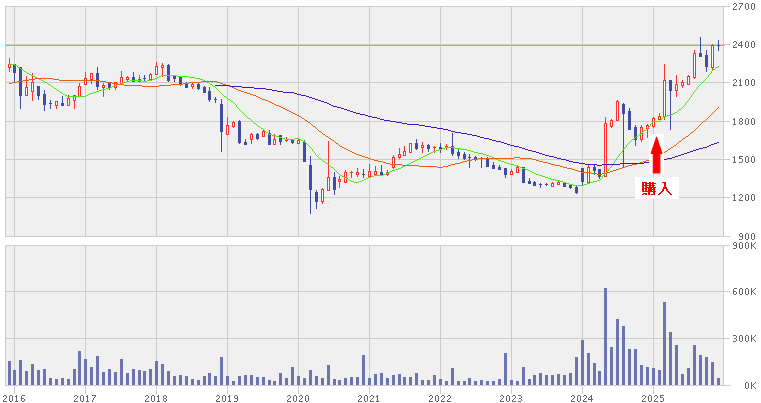Click the 2025 year label on the time axis
The height and width of the screenshot is (403, 761).
coord(653,397)
